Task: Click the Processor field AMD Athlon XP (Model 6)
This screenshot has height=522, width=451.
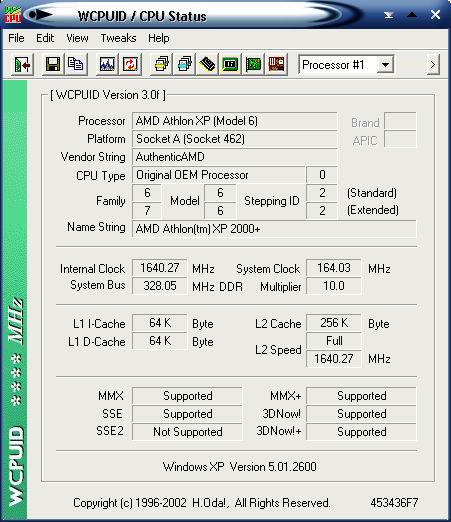Action: (234, 121)
